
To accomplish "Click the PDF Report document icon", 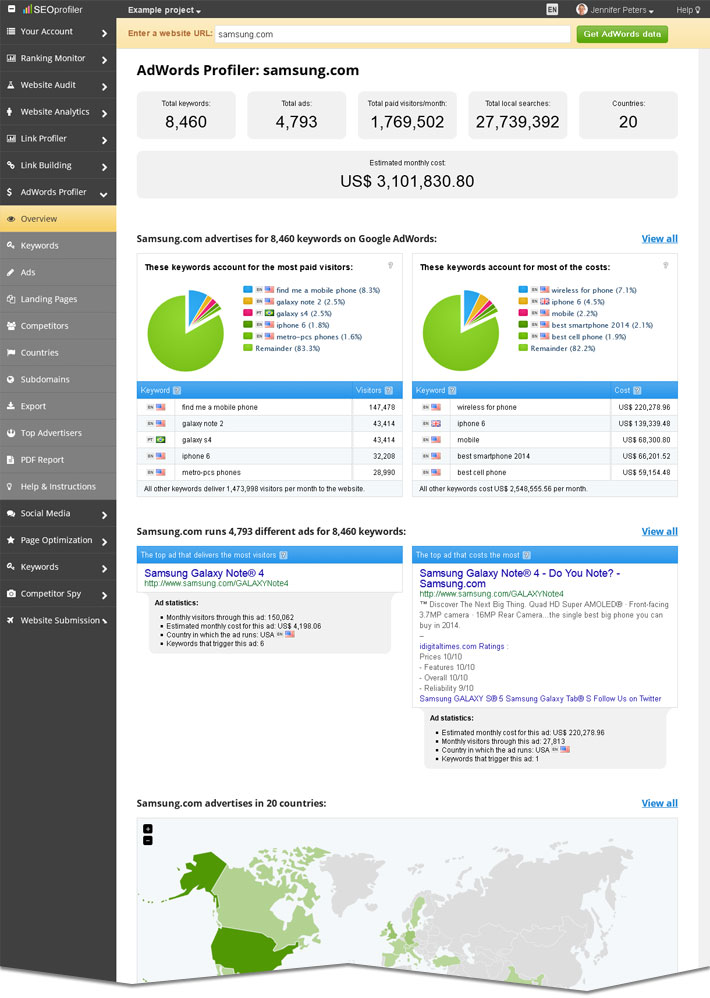I will [x=11, y=460].
